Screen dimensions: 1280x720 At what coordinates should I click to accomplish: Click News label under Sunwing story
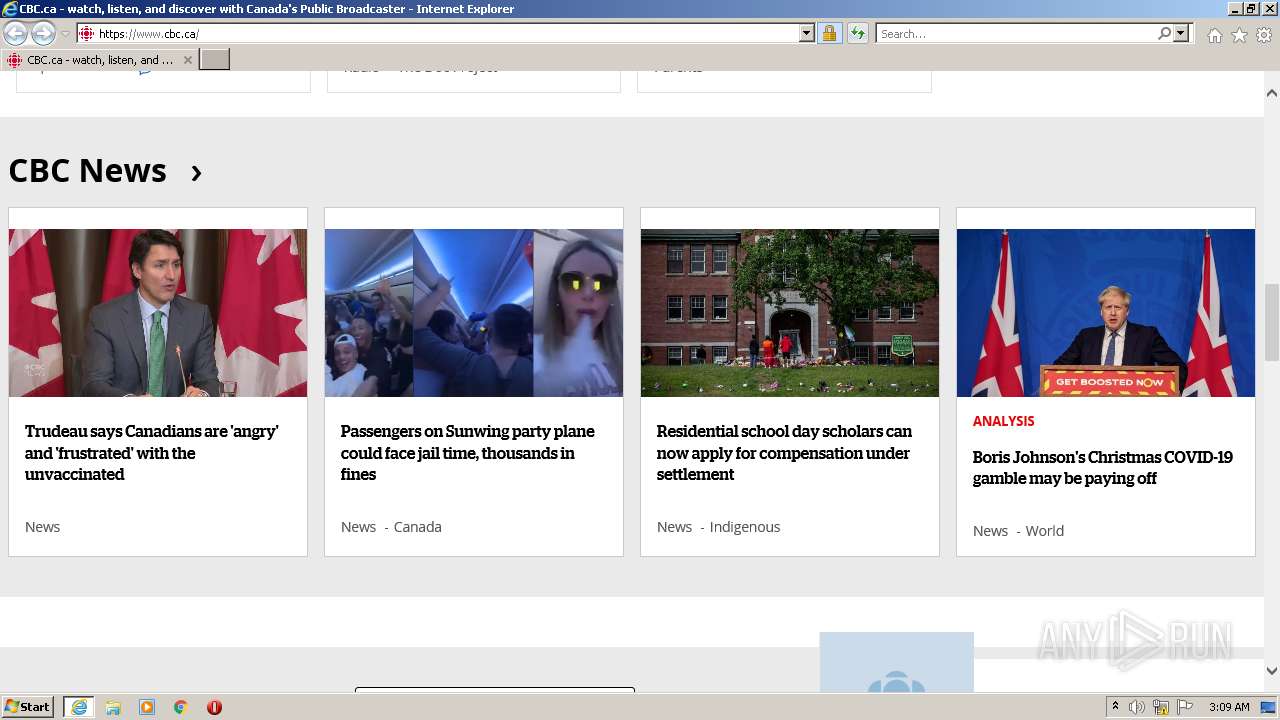[x=358, y=527]
